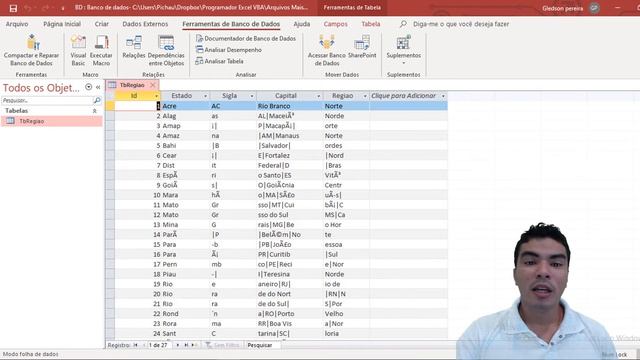Open Acessar Banco de Dados
This screenshot has width=640, height=360.
click(x=327, y=50)
